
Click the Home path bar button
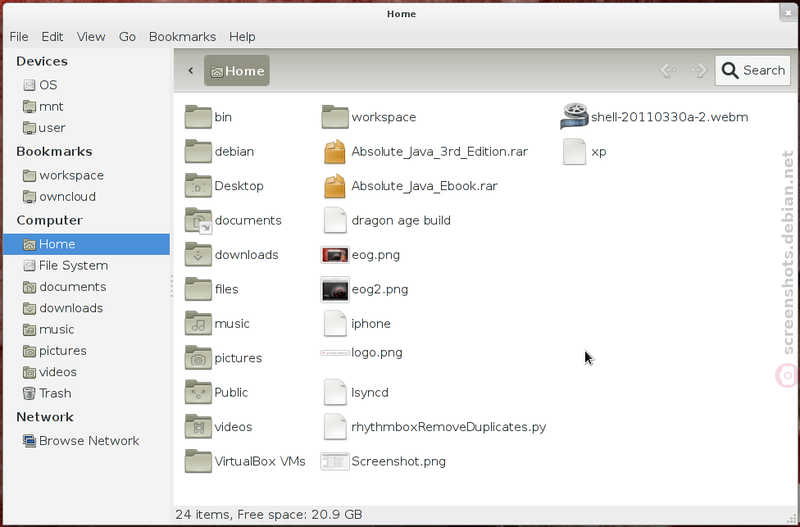point(237,70)
